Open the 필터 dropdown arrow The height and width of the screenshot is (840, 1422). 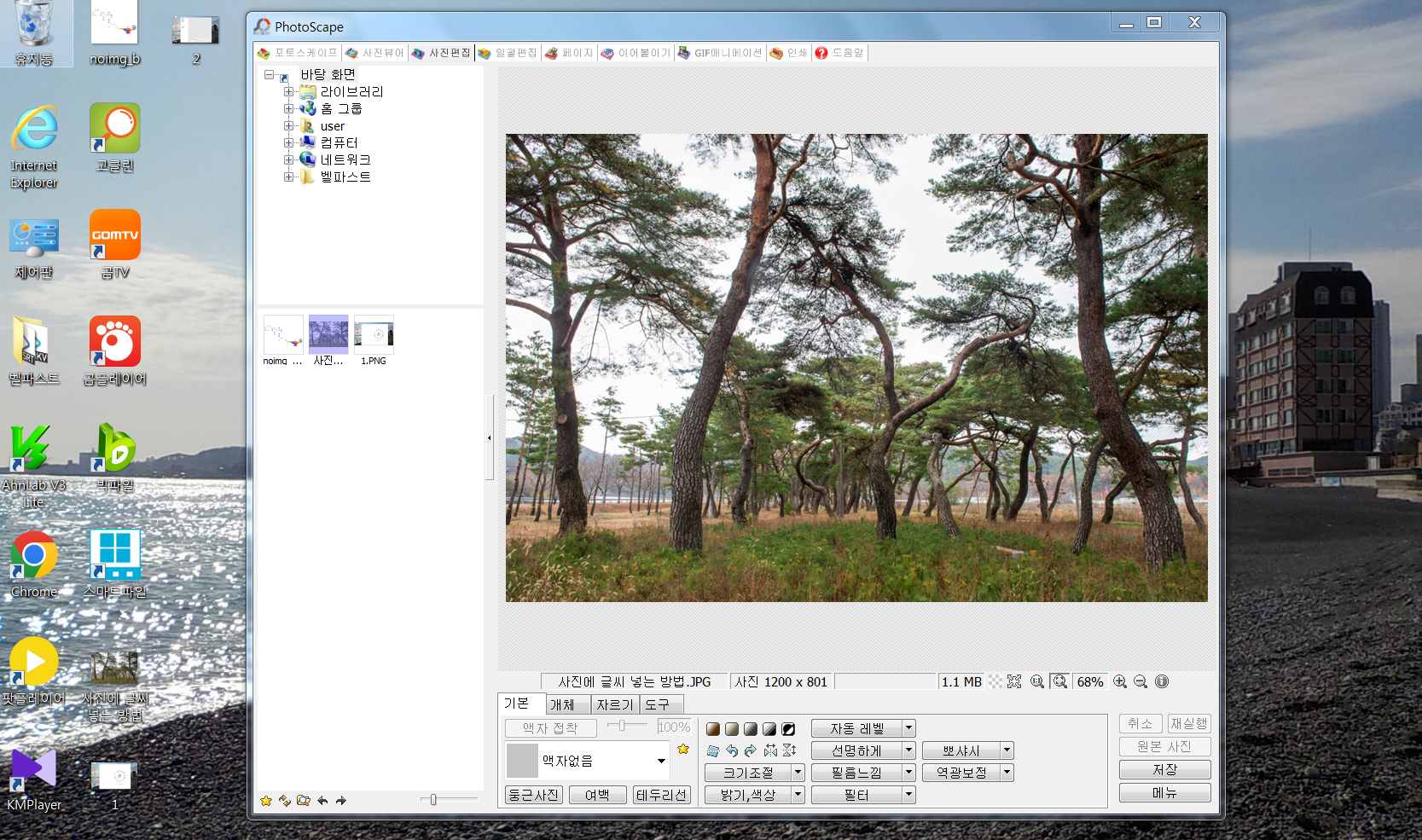908,795
